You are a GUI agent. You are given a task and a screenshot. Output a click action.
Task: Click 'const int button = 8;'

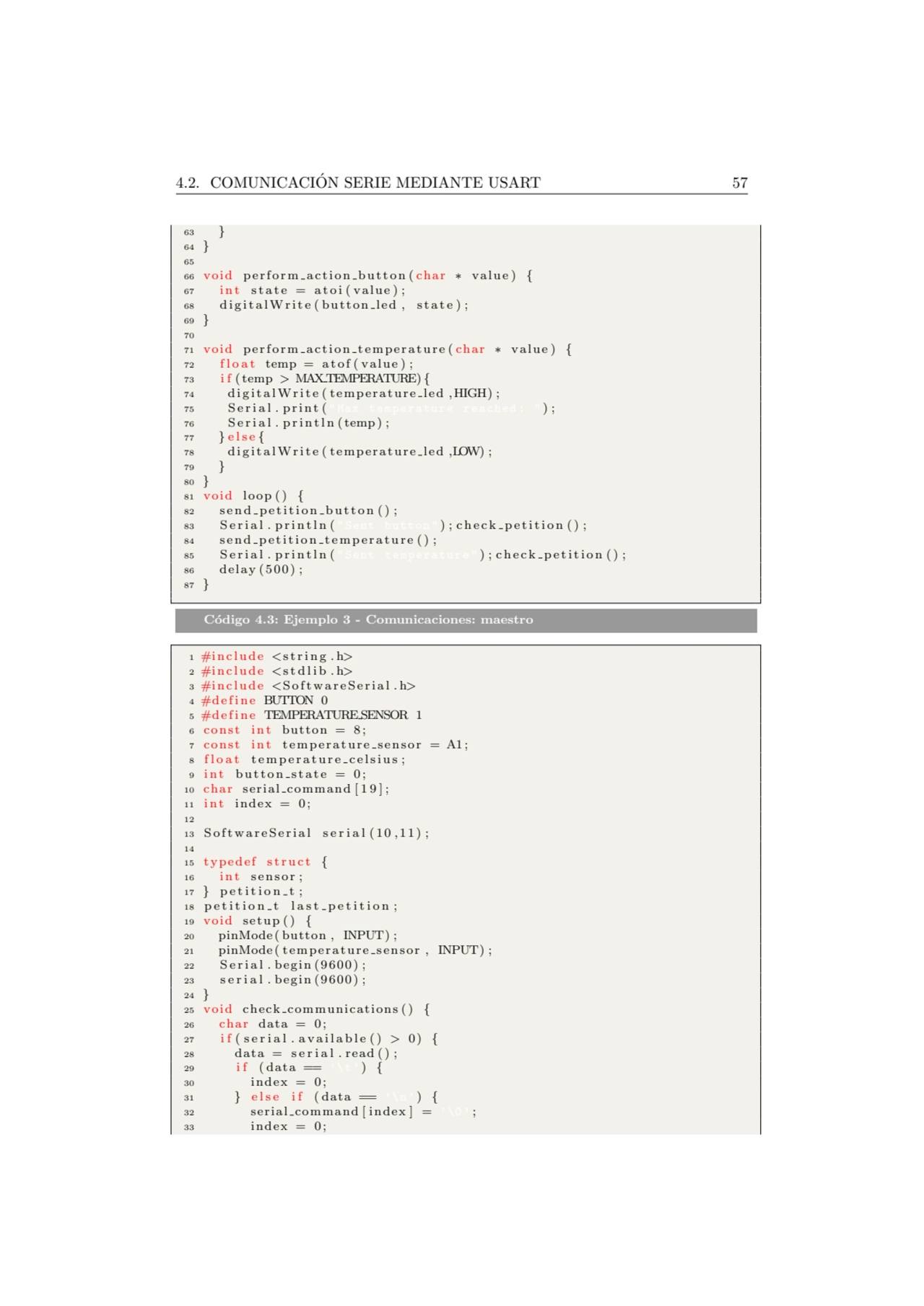click(x=284, y=730)
